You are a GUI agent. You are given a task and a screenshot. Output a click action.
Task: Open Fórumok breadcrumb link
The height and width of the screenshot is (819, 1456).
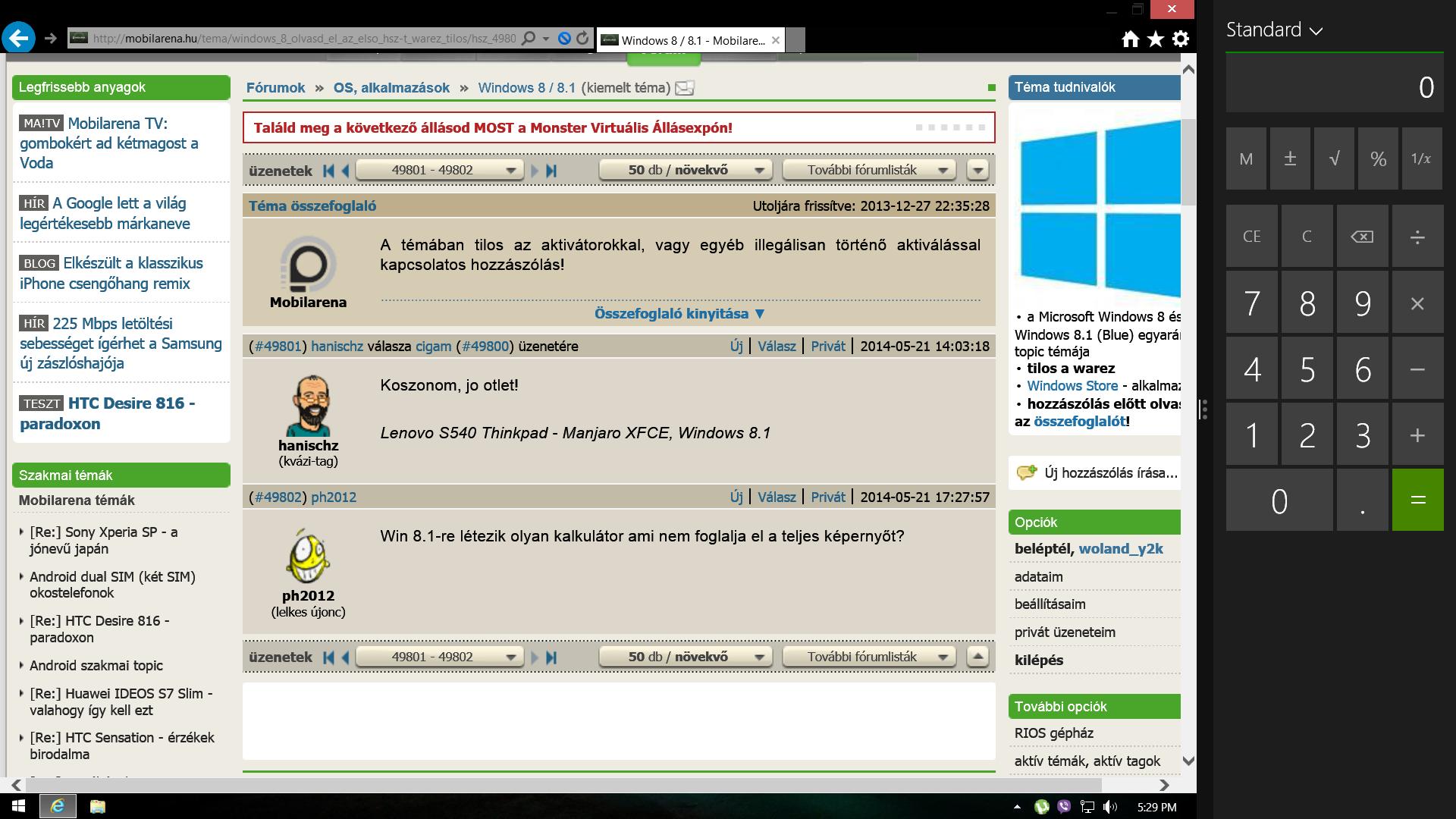pyautogui.click(x=275, y=88)
